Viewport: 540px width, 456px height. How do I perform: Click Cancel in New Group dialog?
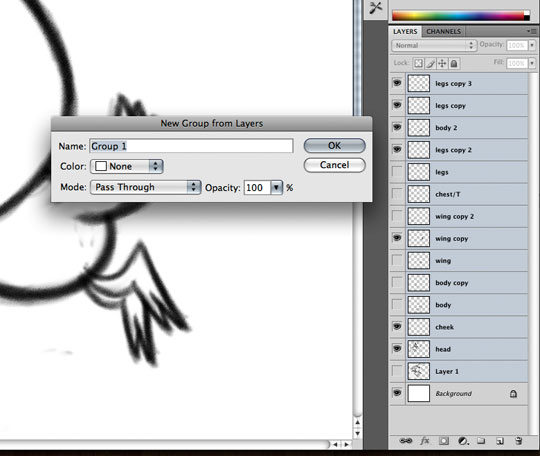pos(334,165)
